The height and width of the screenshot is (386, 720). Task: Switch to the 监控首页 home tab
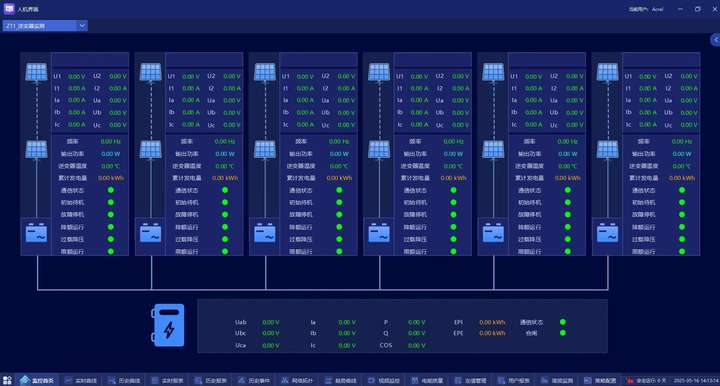pos(37,380)
